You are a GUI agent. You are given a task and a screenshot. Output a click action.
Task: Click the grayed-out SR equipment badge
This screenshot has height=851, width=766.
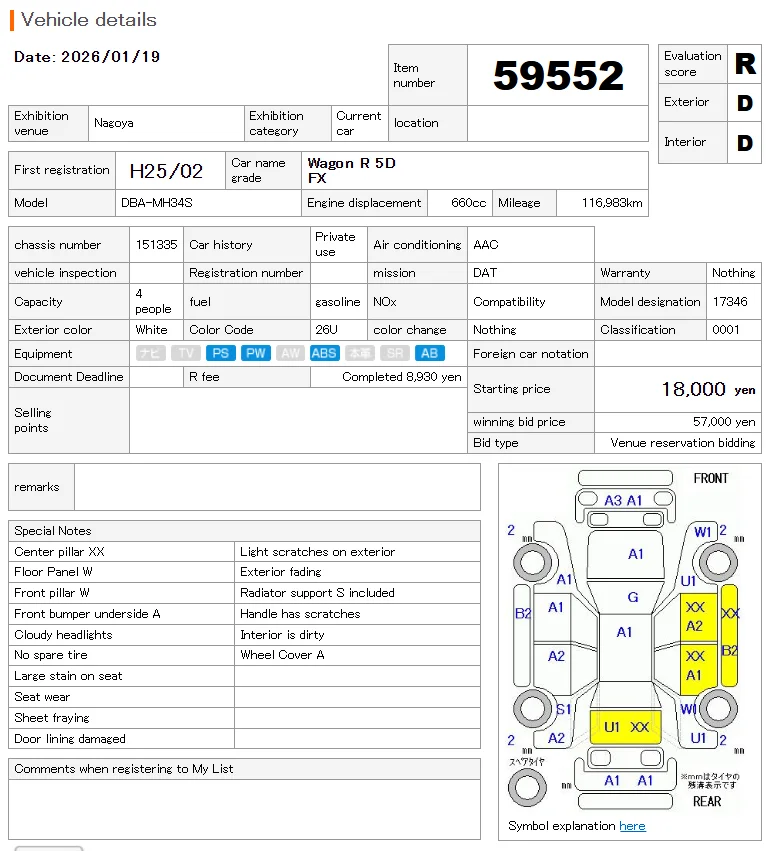coord(395,353)
